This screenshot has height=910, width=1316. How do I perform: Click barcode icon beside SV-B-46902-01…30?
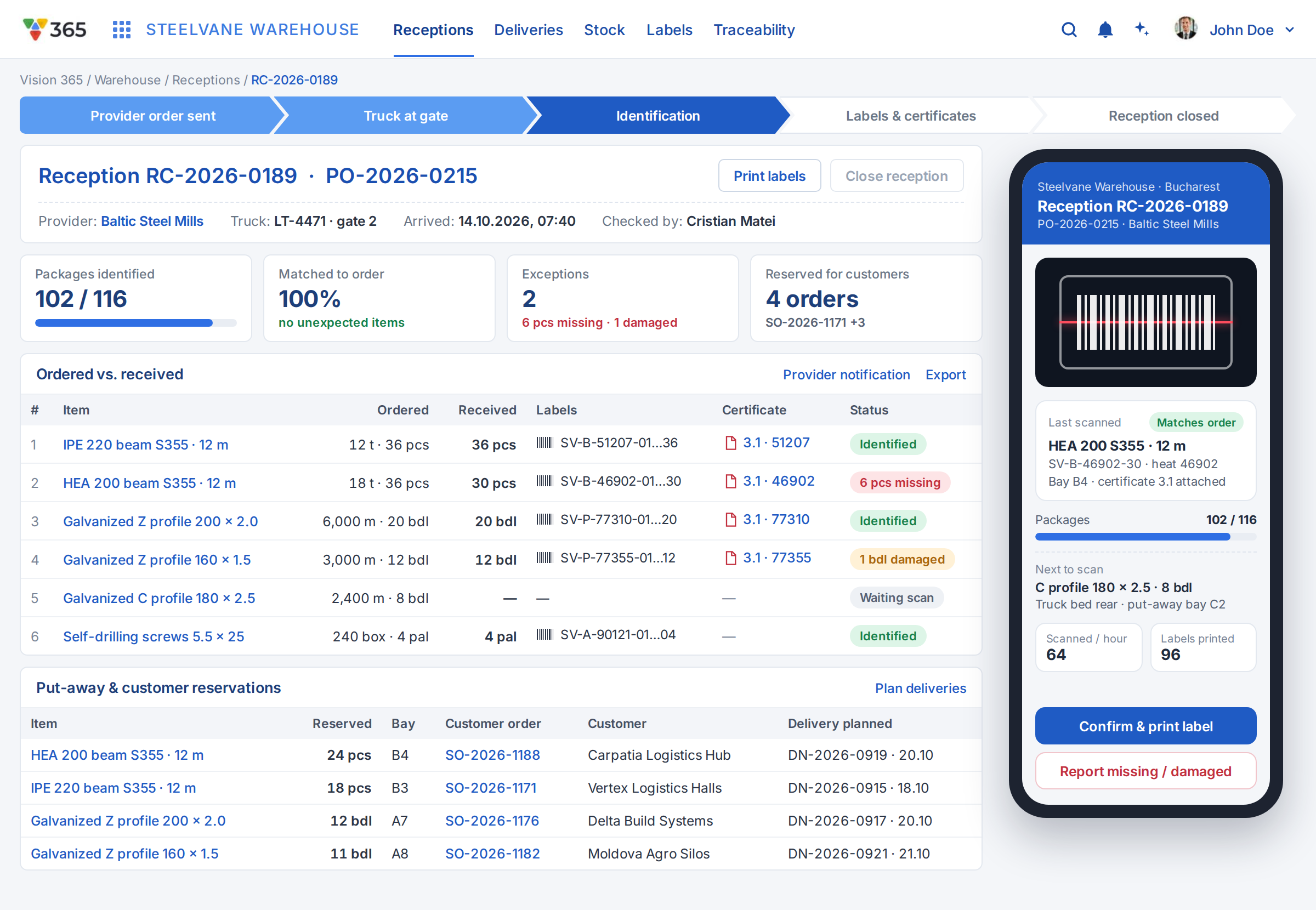click(544, 481)
